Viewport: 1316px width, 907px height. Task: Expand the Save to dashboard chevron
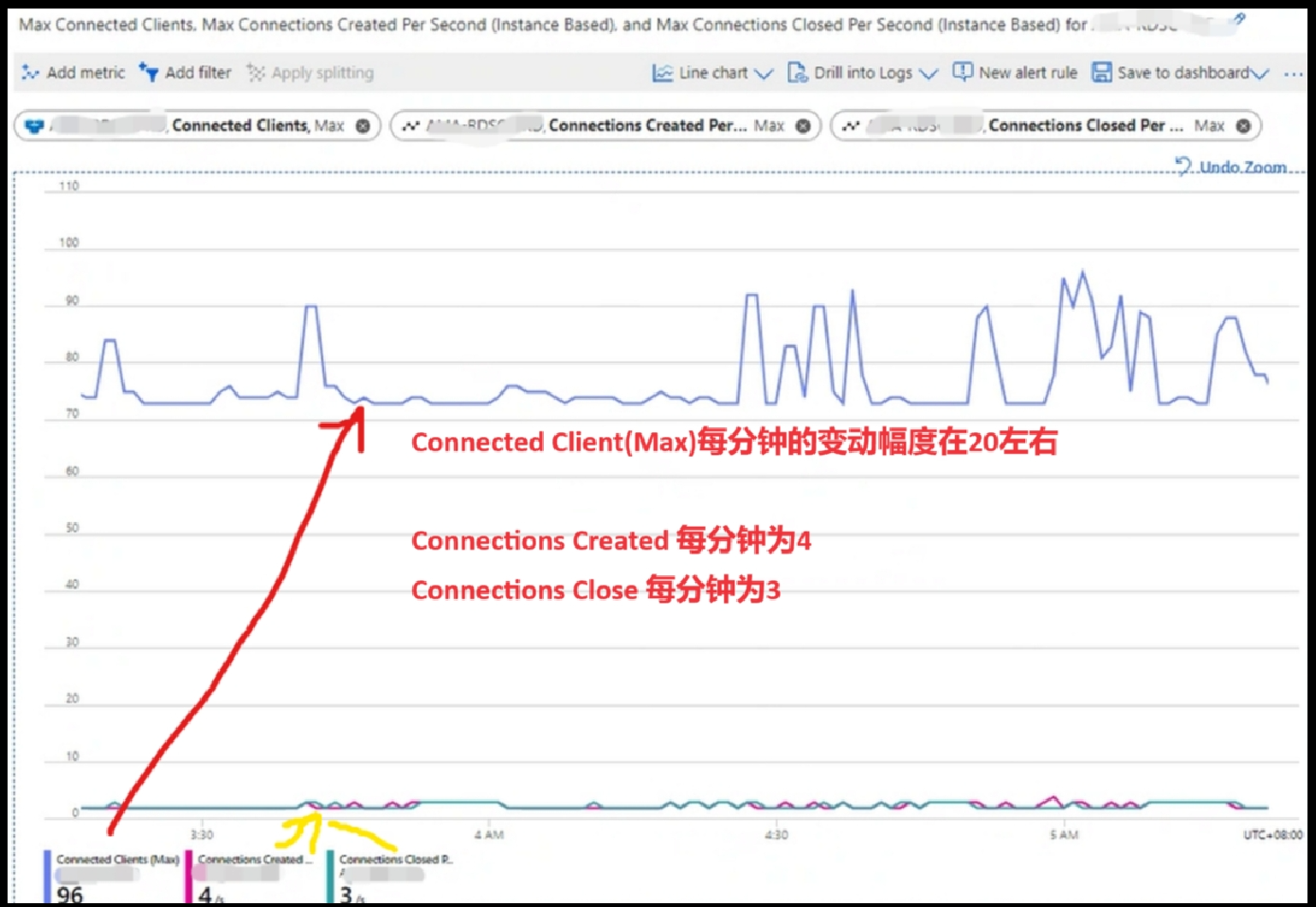click(x=1259, y=73)
